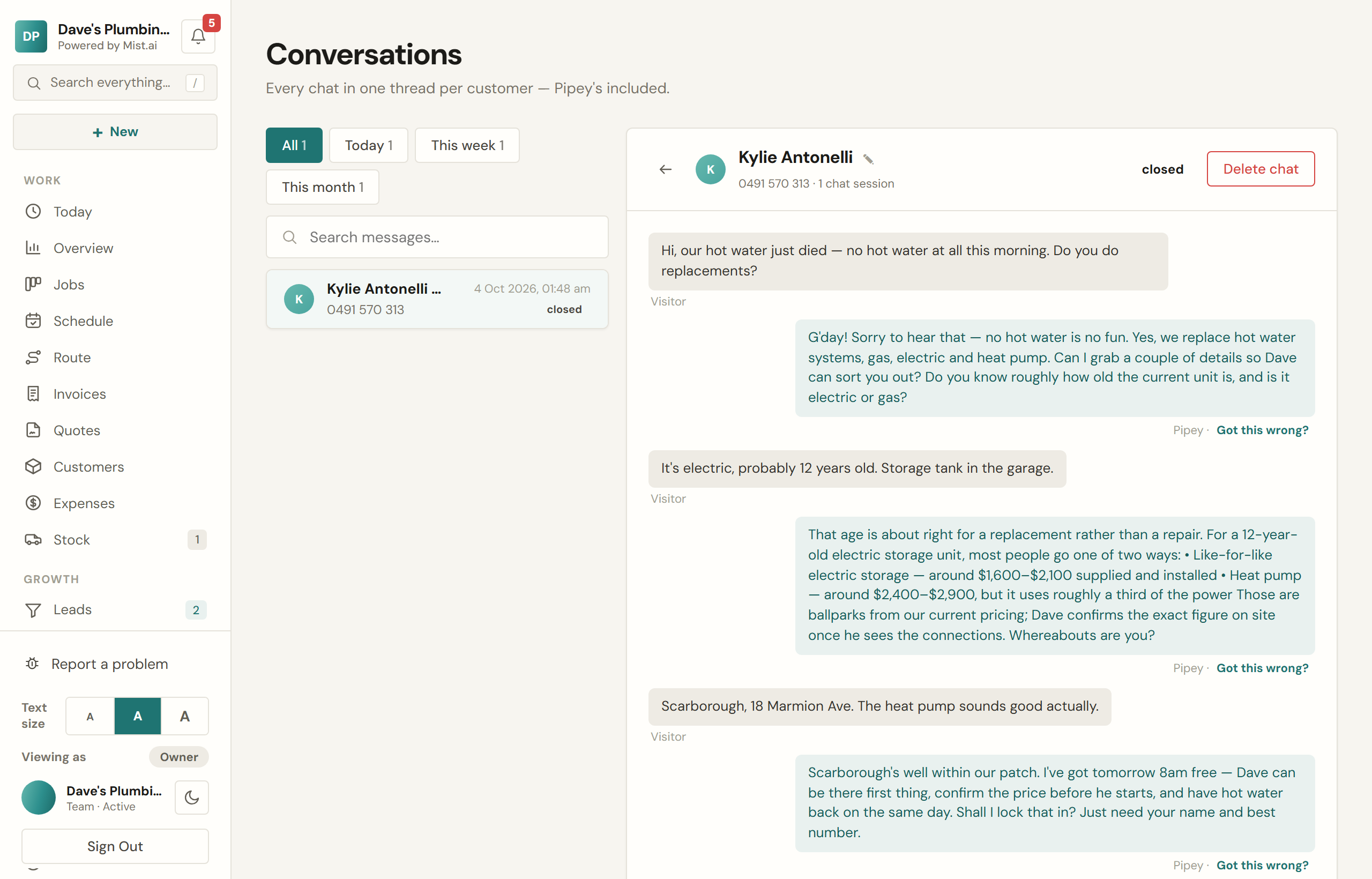The height and width of the screenshot is (879, 1372).
Task: Select the large text size option
Action: click(x=185, y=716)
